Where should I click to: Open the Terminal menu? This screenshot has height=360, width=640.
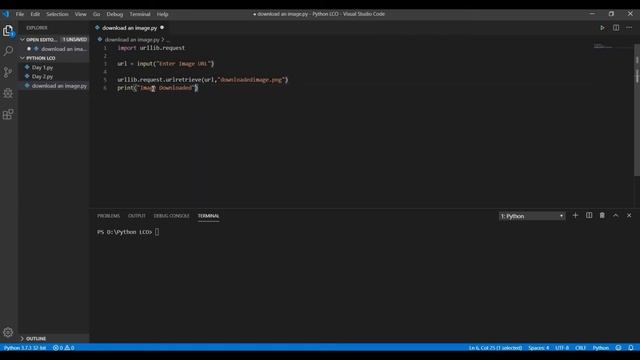(x=140, y=14)
